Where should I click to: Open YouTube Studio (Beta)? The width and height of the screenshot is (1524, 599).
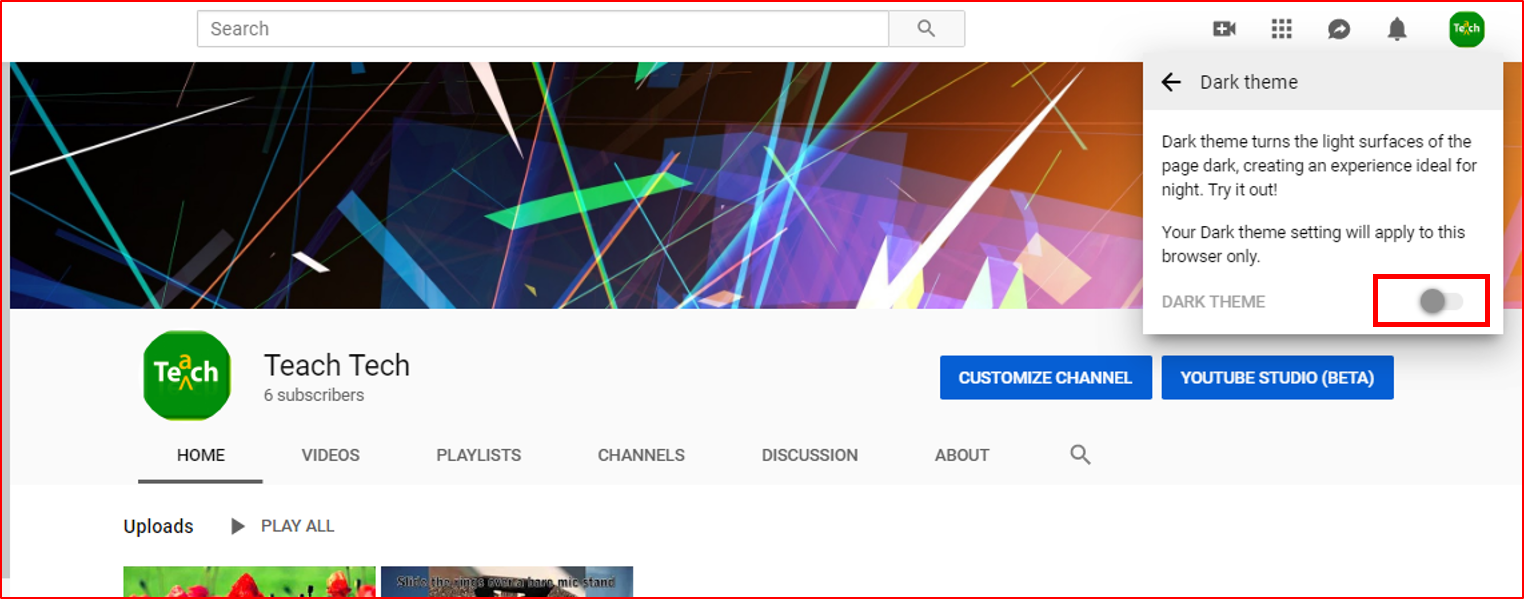(x=1277, y=377)
